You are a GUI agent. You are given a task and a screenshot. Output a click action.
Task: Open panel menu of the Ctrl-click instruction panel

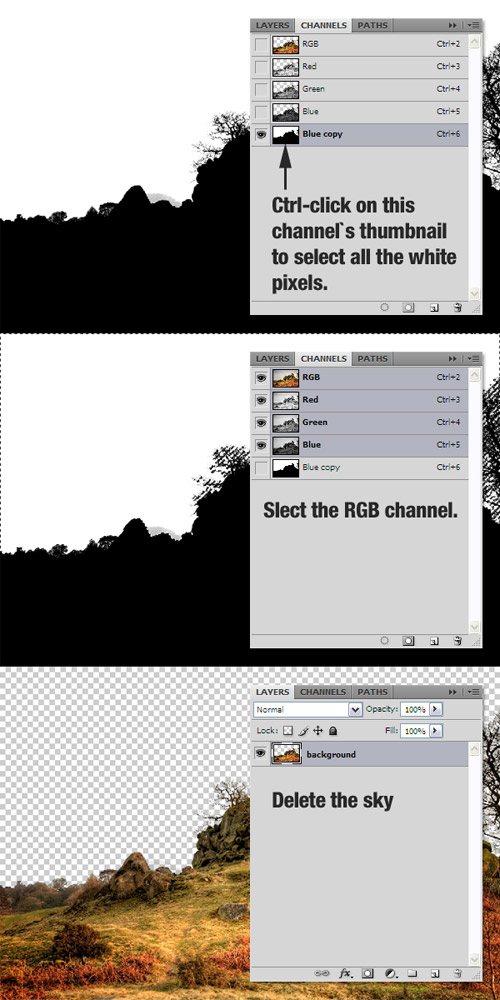click(473, 25)
